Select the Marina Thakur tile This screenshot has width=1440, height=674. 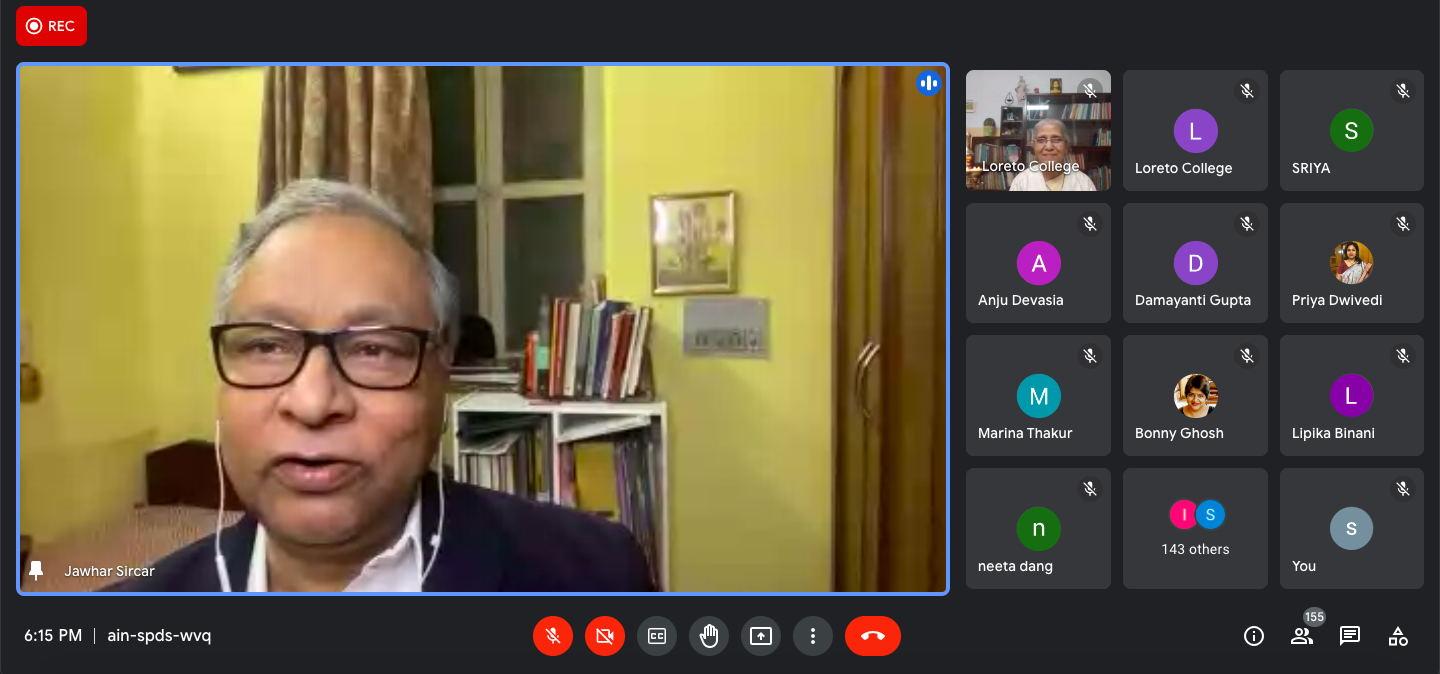pyautogui.click(x=1038, y=396)
